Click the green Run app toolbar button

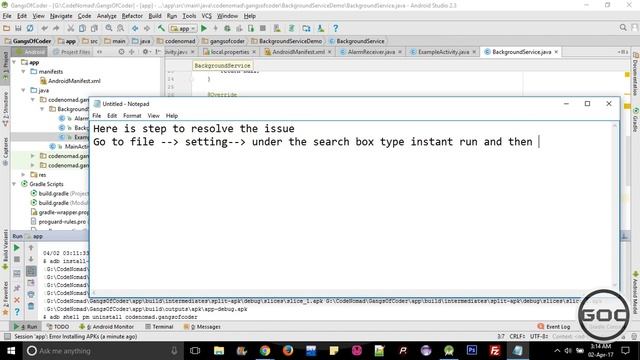coord(204,28)
